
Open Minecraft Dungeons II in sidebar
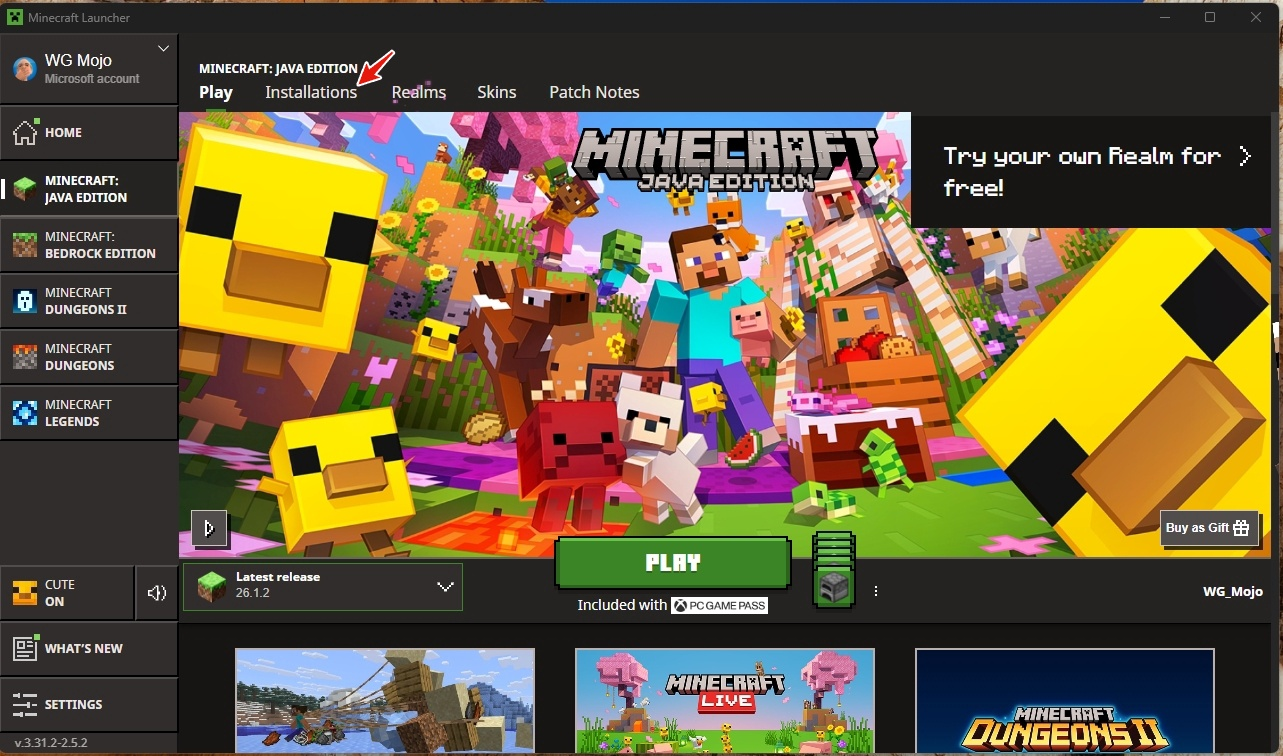[x=89, y=301]
